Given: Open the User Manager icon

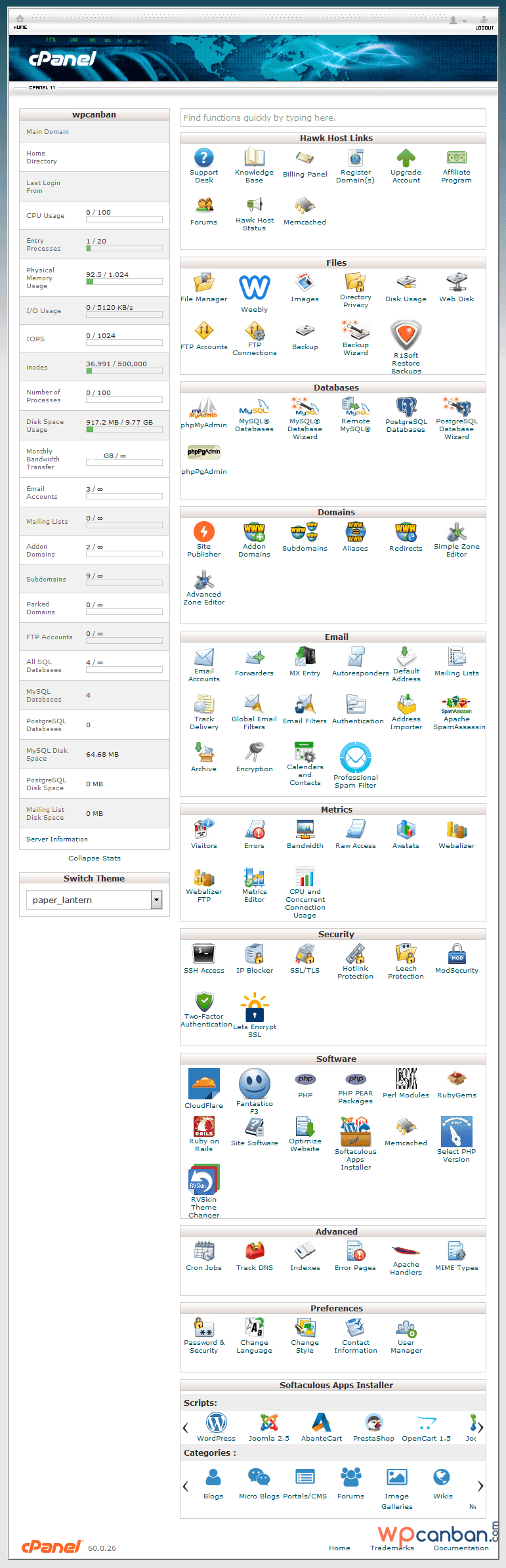Looking at the screenshot, I should point(406,1328).
